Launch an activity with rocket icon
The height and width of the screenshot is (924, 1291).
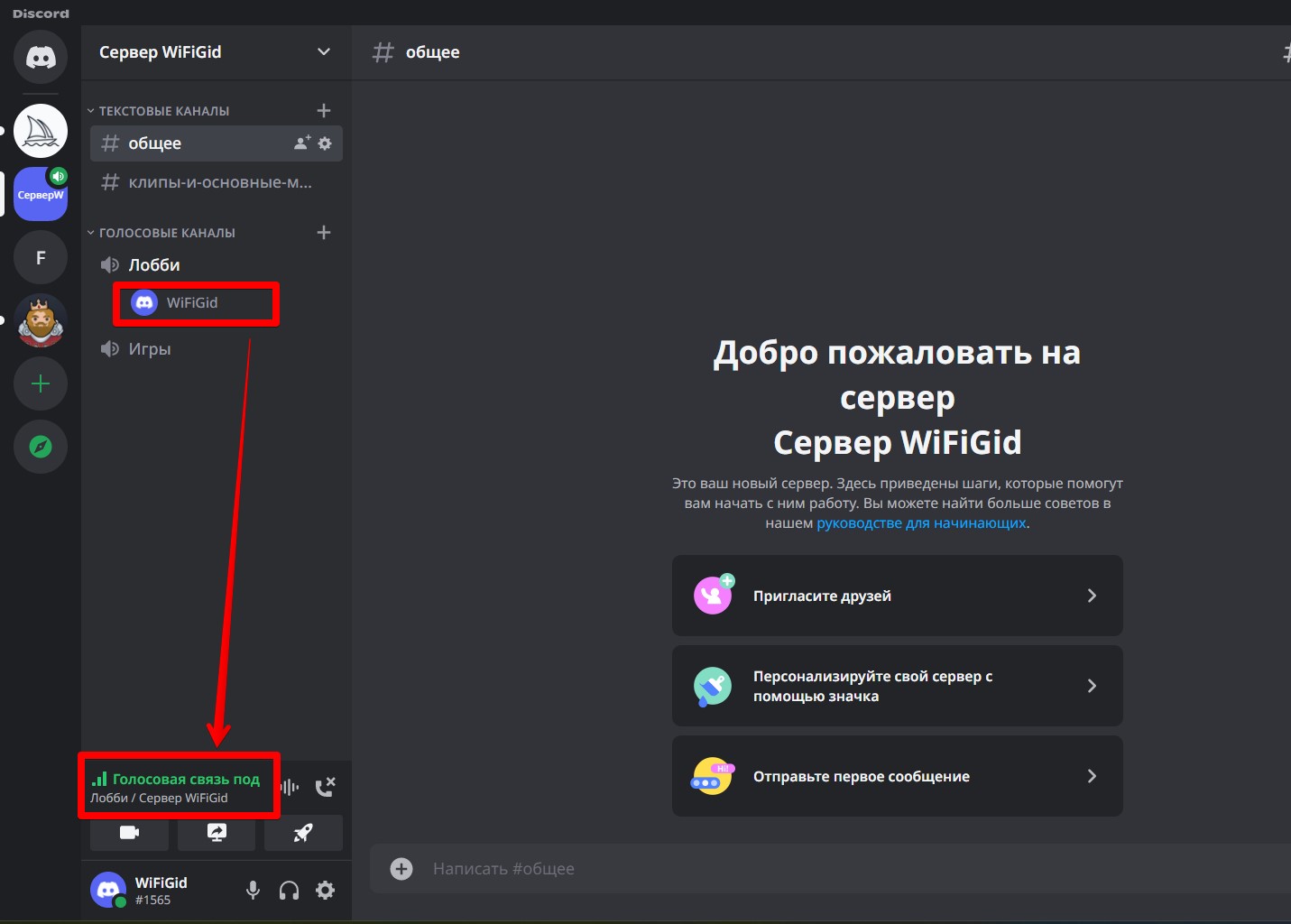point(303,832)
